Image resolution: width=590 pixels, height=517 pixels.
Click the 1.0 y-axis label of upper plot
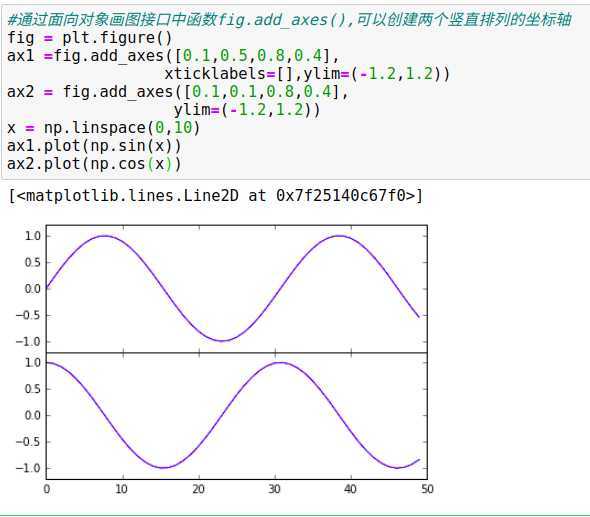point(32,236)
